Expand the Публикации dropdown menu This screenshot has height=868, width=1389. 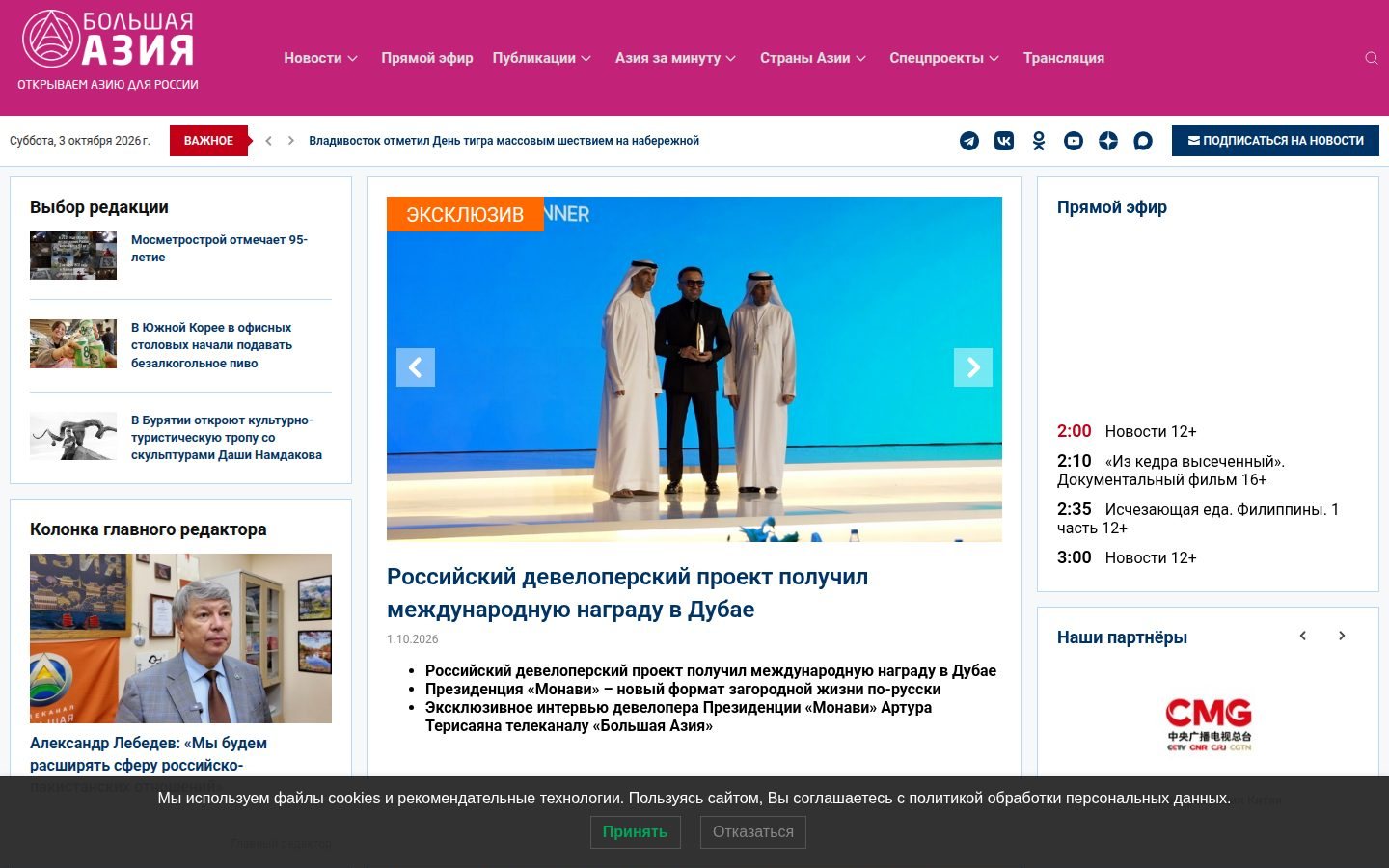pos(541,58)
